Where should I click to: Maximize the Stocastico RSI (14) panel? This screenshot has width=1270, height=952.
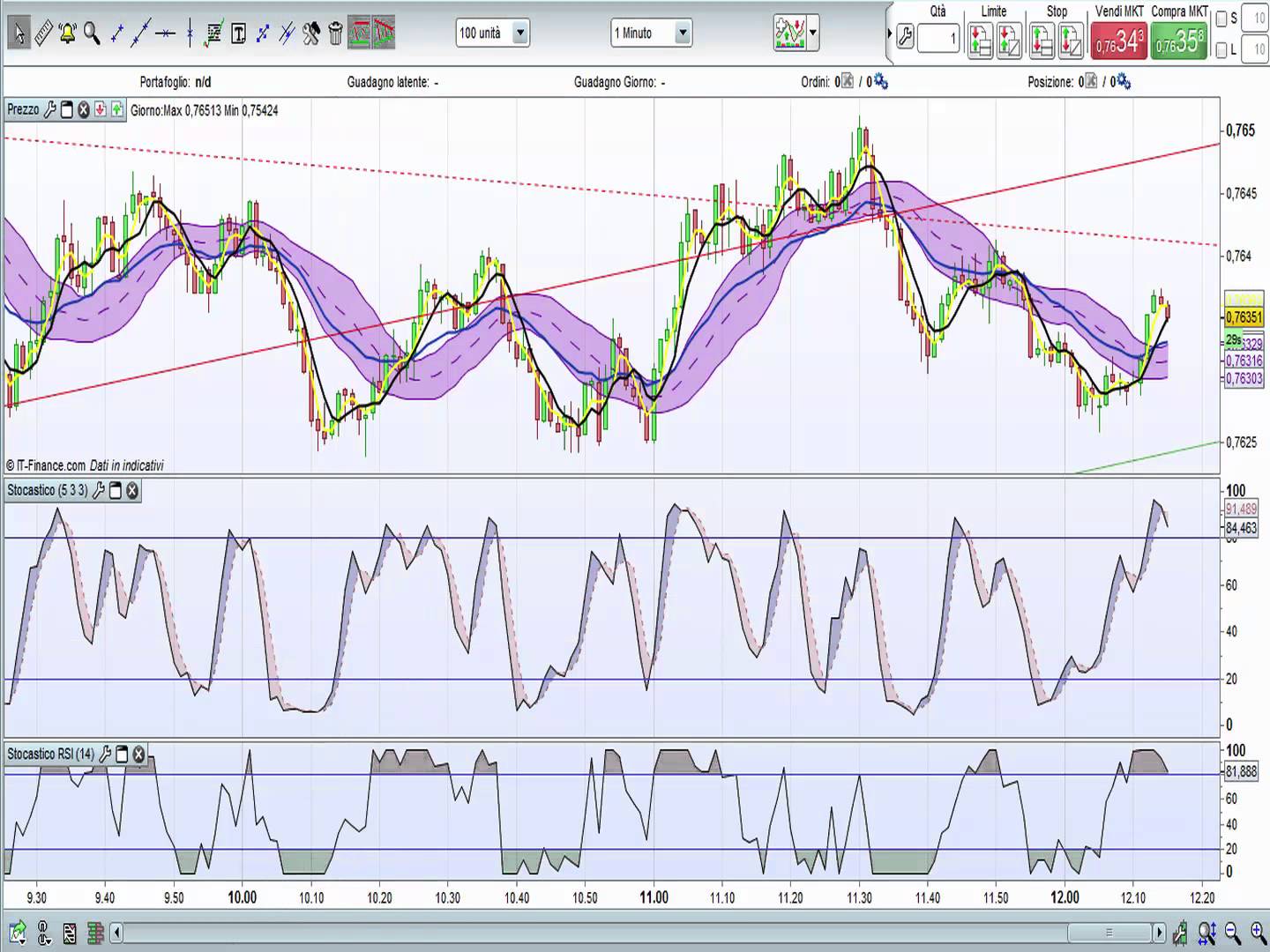(122, 754)
